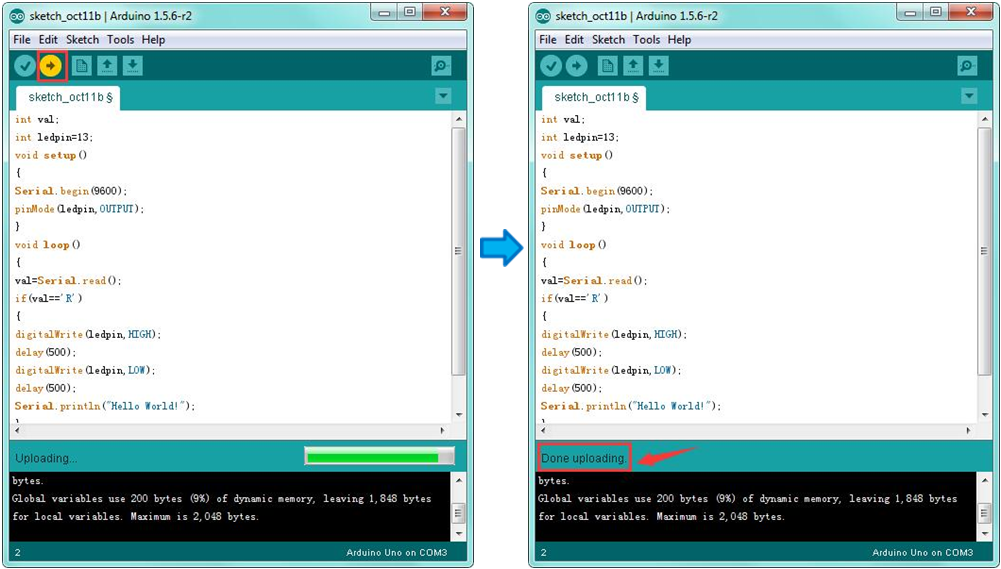Click 'Serial.begin(9600);' line in left window
The width and height of the screenshot is (1001, 569).
[x=71, y=191]
